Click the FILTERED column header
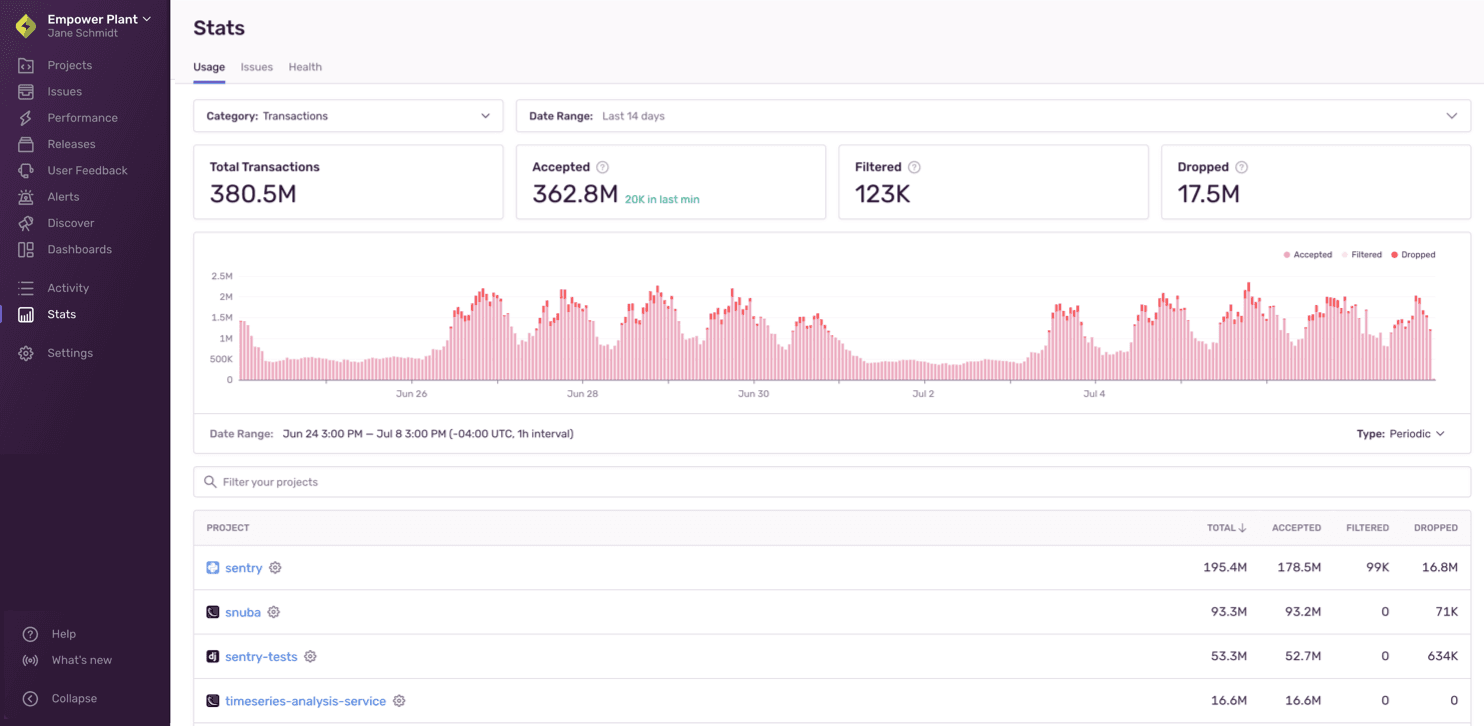The width and height of the screenshot is (1484, 726). tap(1367, 528)
